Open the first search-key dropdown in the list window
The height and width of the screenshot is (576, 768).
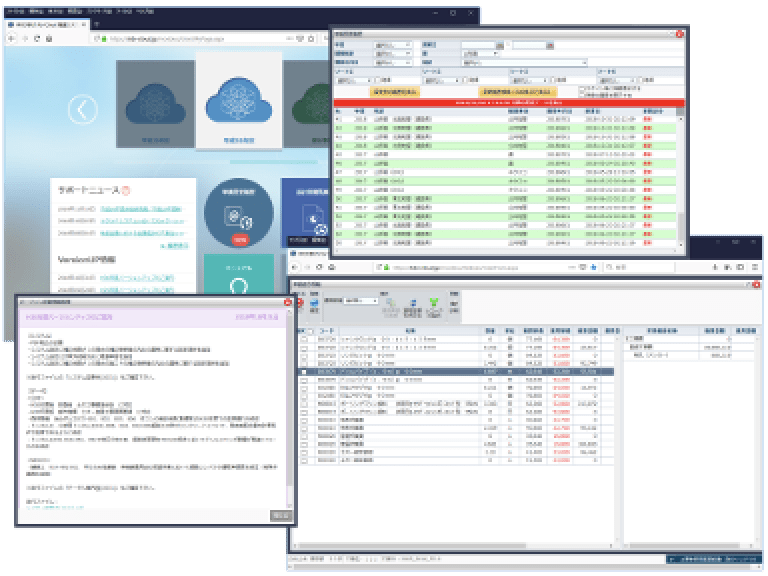[x=354, y=80]
